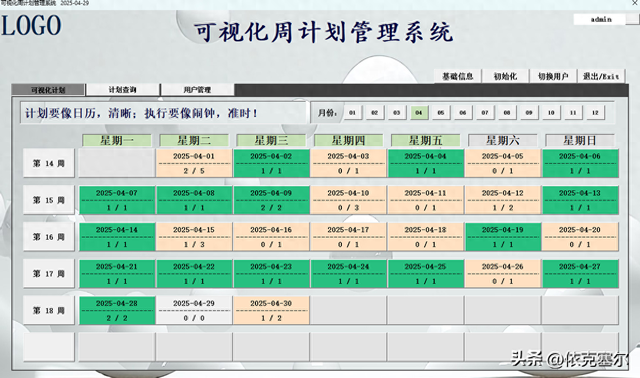
Task: Open the 2025-04-12 day cell
Action: [x=502, y=200]
